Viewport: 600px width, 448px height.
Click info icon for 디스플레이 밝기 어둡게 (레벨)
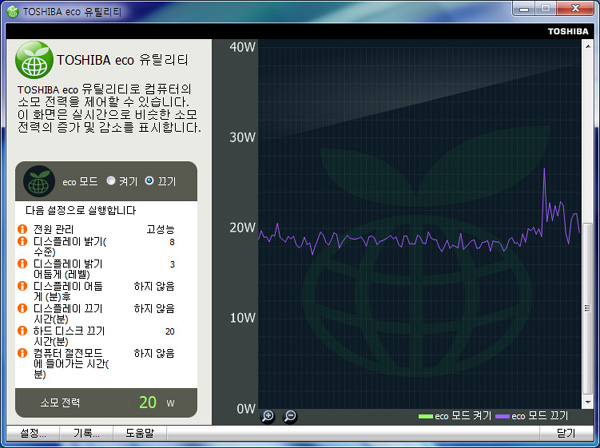tap(23, 264)
